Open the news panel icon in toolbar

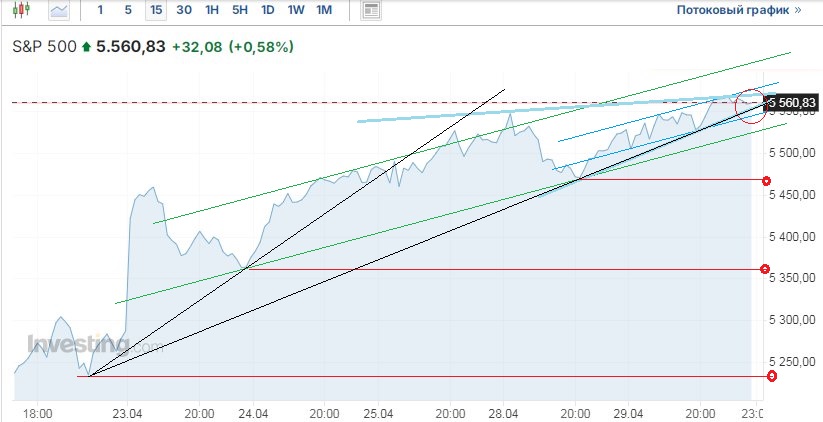(x=371, y=11)
